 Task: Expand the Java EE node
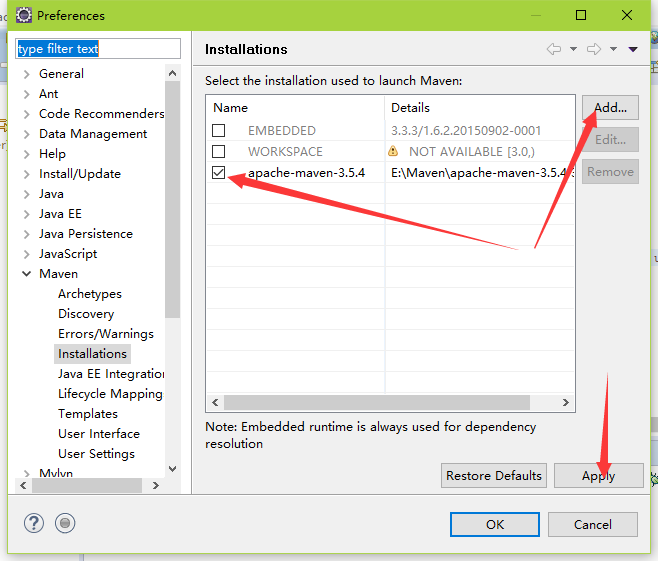coord(26,214)
